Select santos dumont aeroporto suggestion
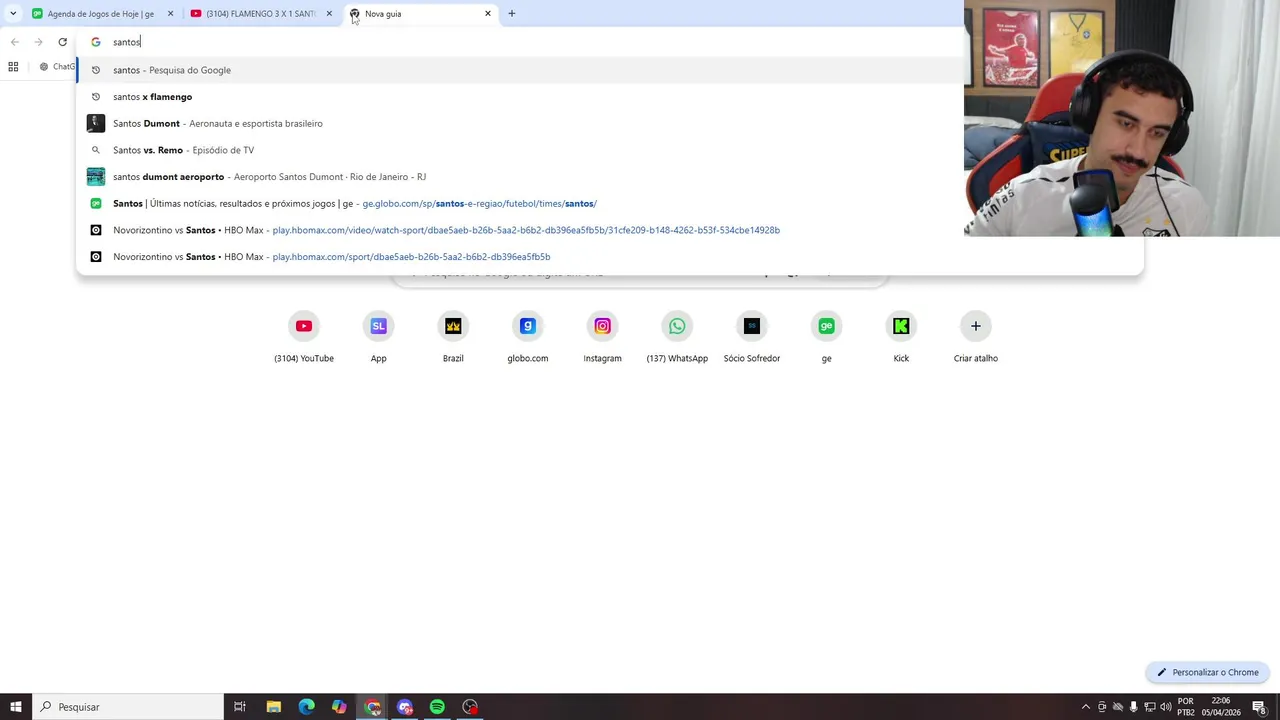Screen dimensions: 1280x720 click(520, 177)
